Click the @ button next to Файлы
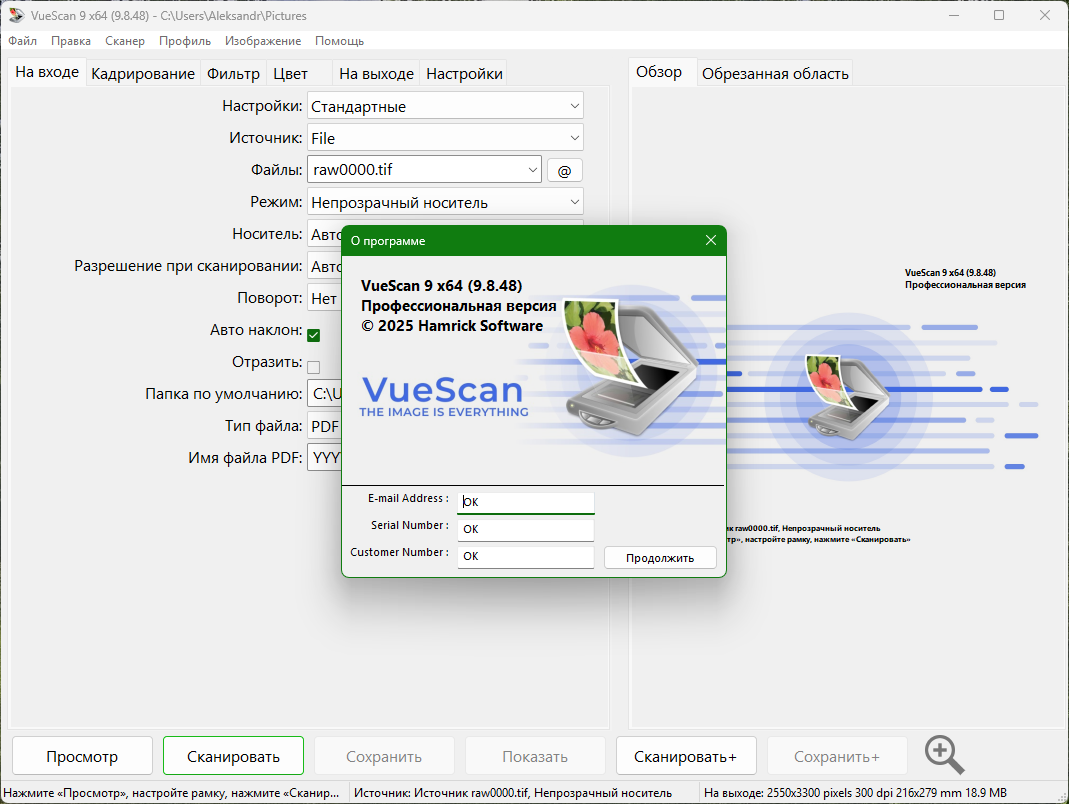Viewport: 1069px width, 804px height. (564, 171)
